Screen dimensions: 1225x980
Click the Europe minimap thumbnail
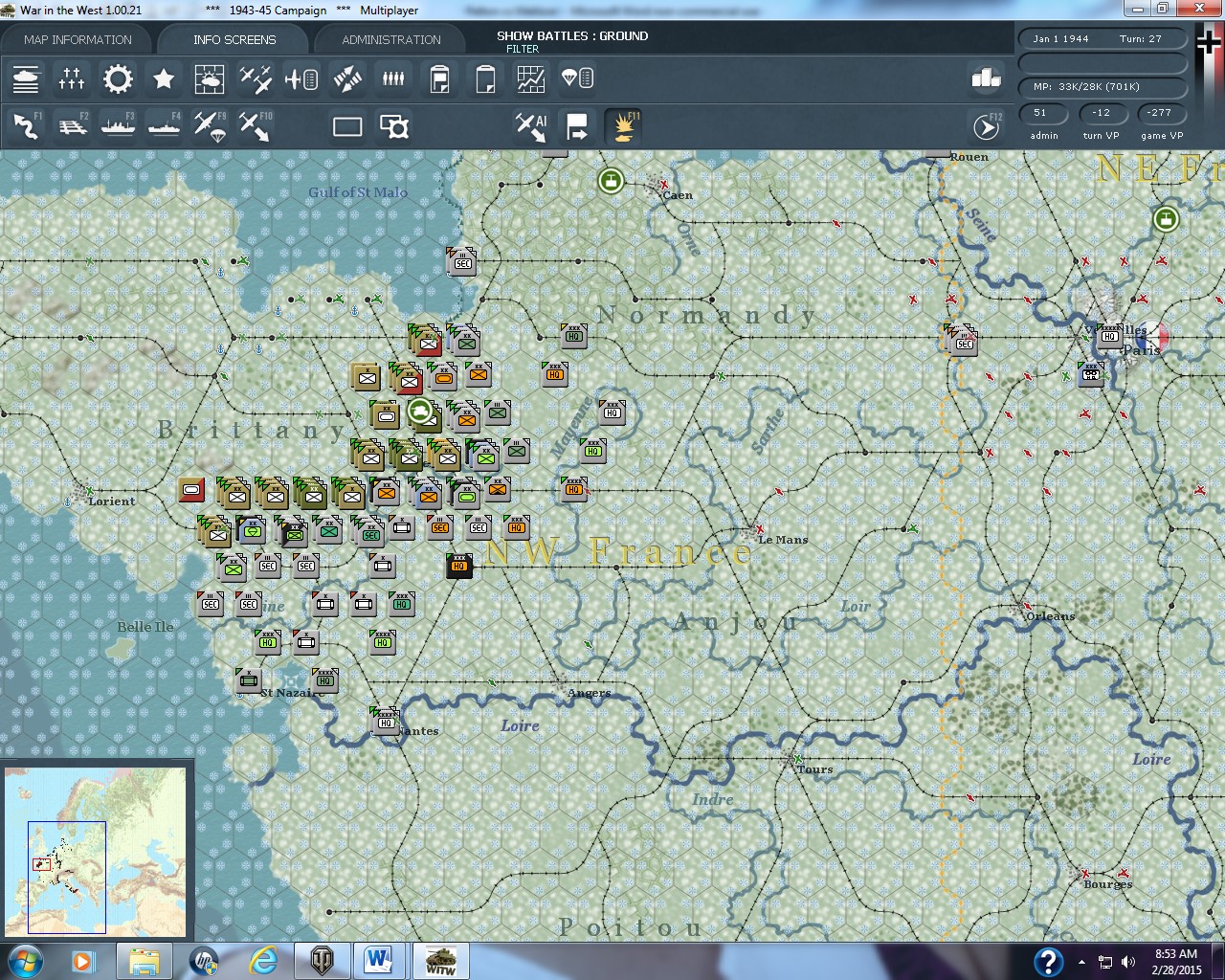point(95,853)
